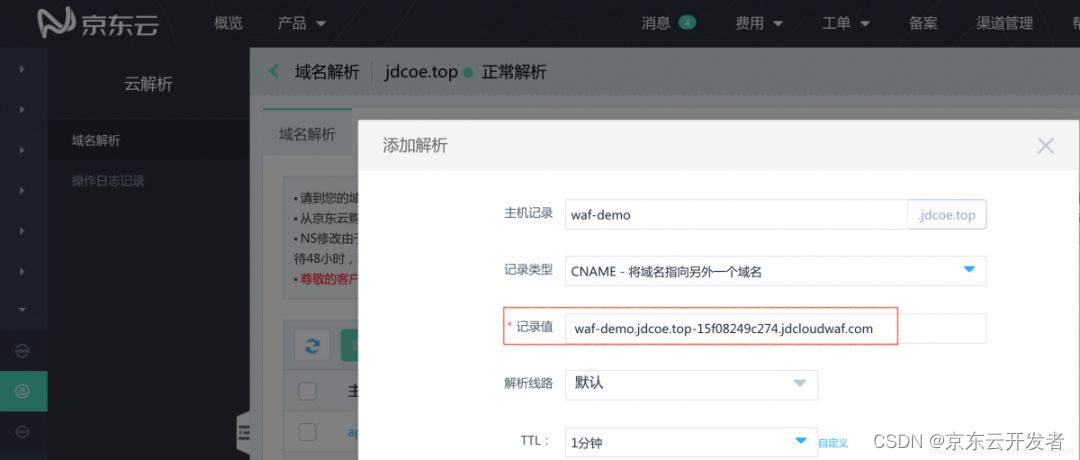This screenshot has width=1080, height=460.
Task: Open the 消息 notifications with badge 4
Action: 669,23
